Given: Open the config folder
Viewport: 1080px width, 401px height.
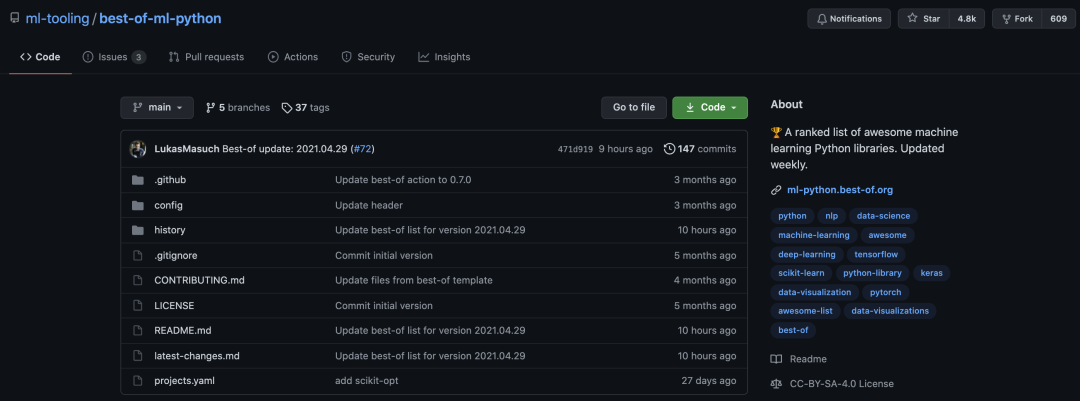Looking at the screenshot, I should [168, 205].
